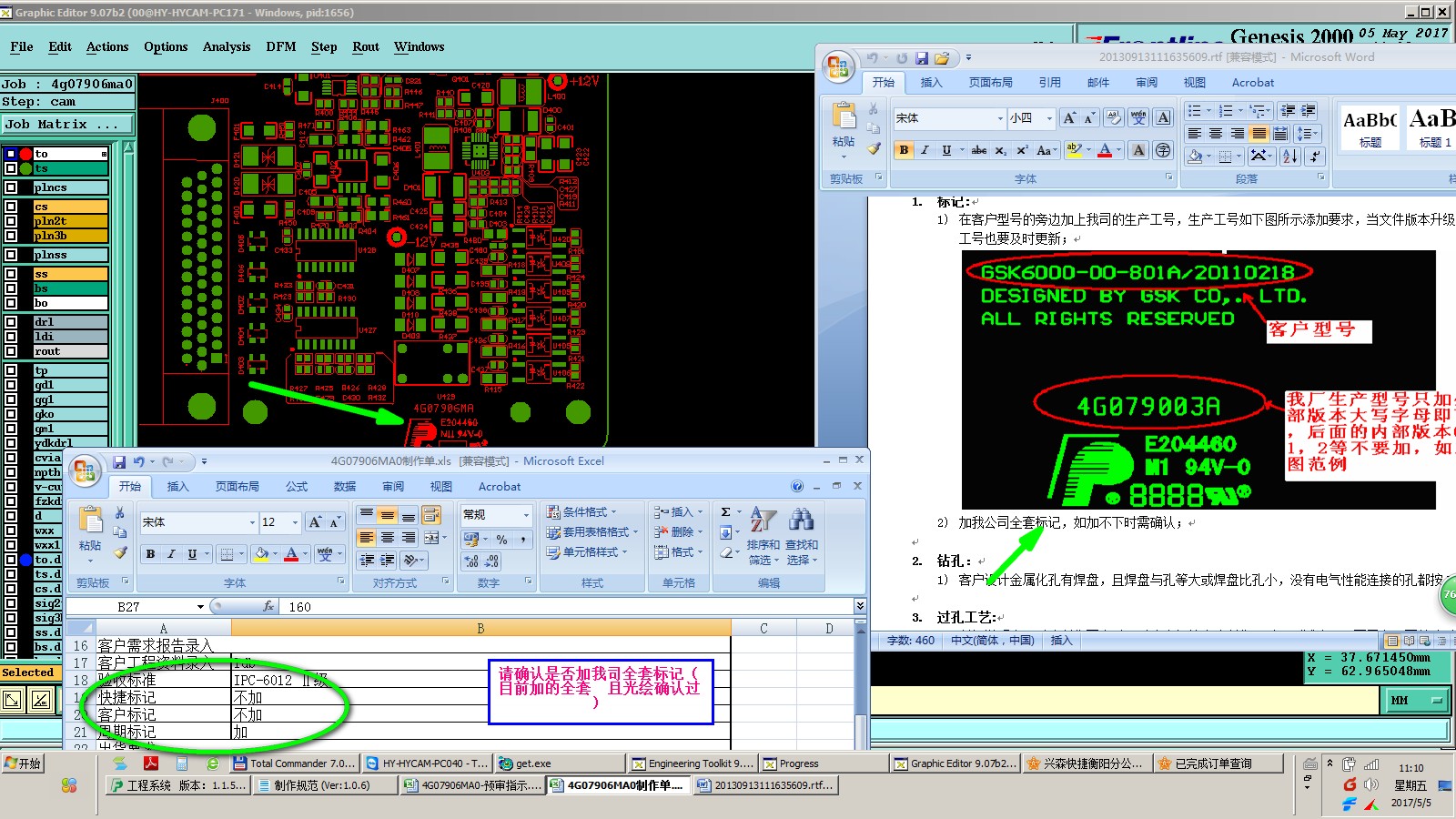Open the Excel font name dropdown
Viewport: 1456px width, 819px height.
coord(252,522)
